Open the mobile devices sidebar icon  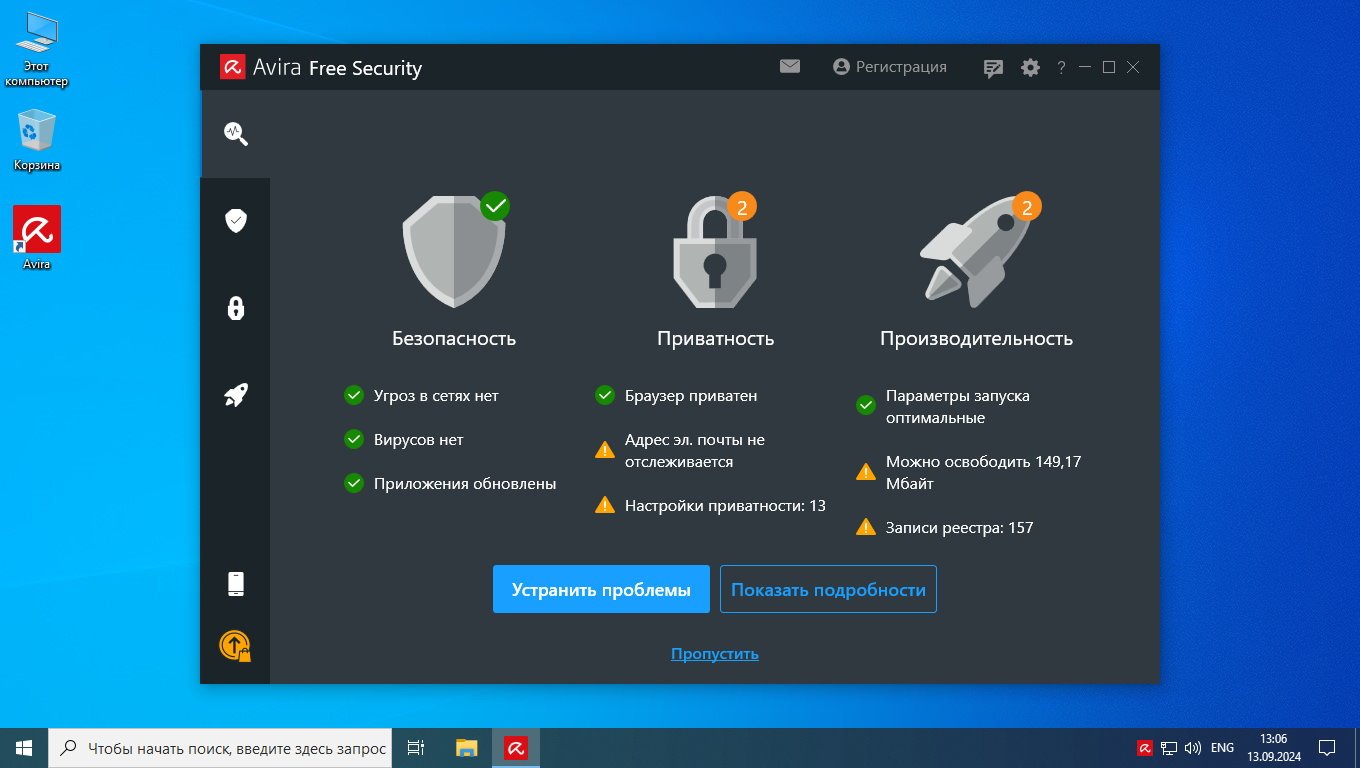[x=236, y=584]
